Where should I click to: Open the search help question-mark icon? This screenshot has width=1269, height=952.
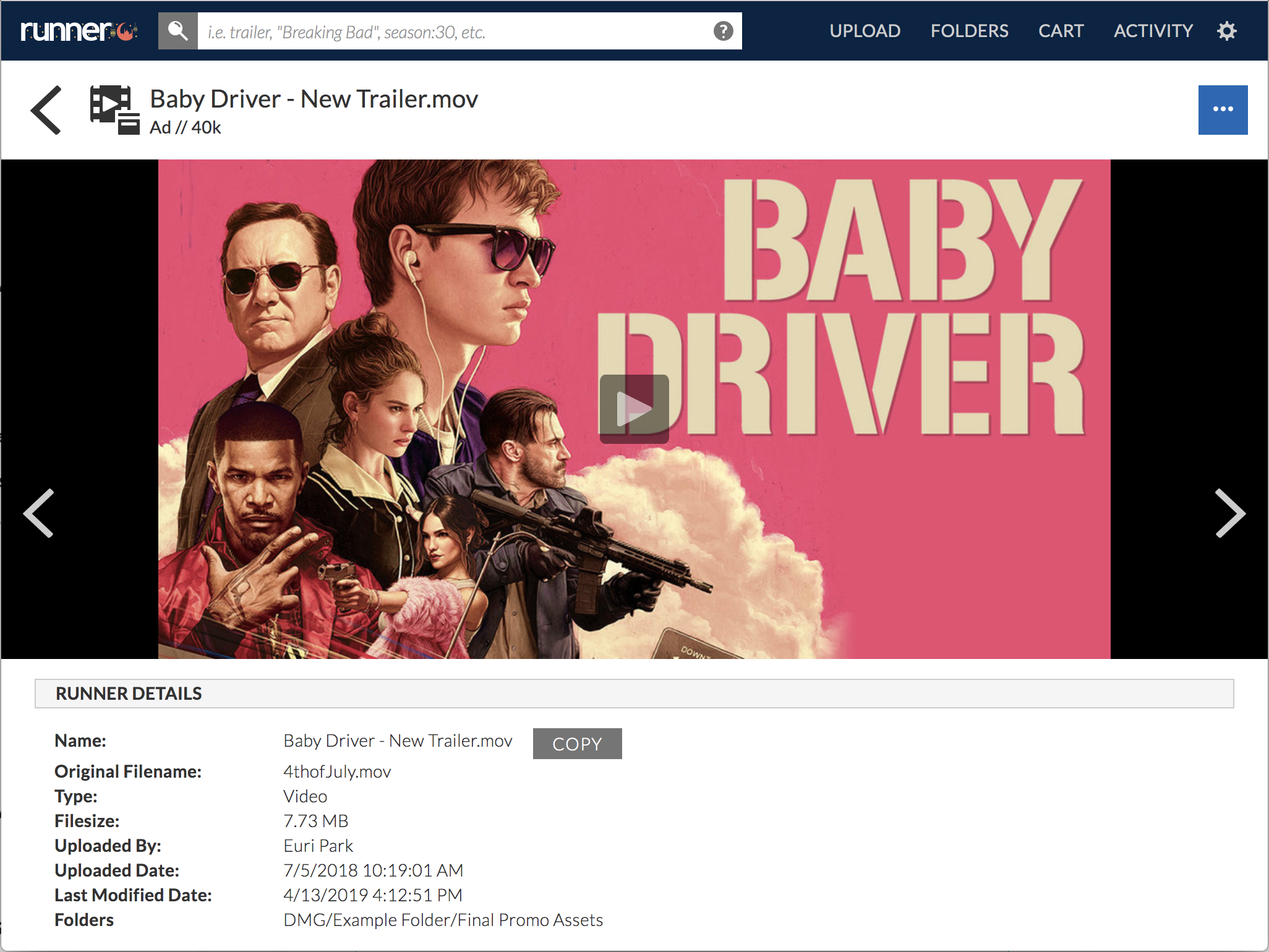(x=723, y=31)
